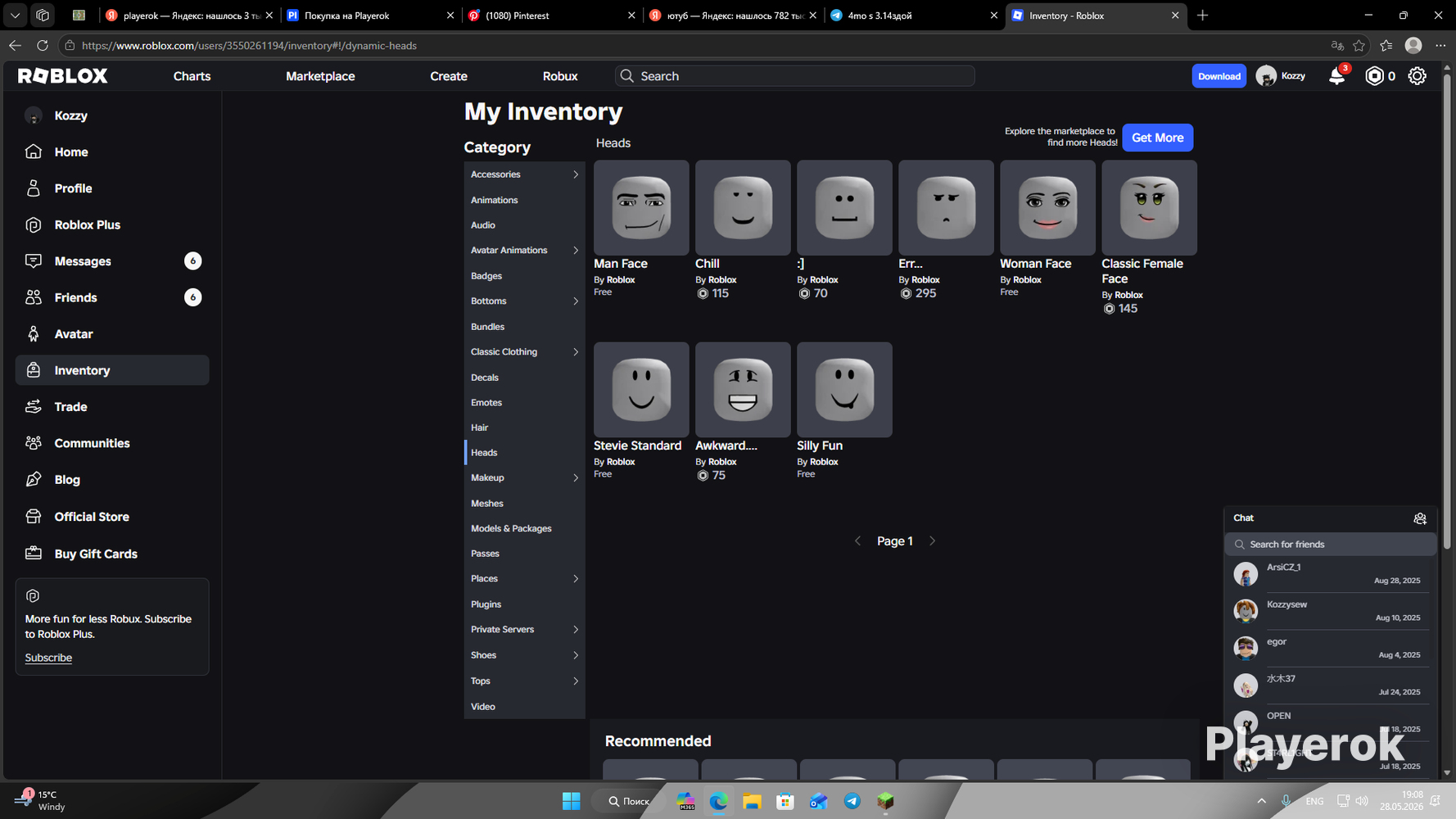
Task: Expand the Bottoms category
Action: pos(576,301)
